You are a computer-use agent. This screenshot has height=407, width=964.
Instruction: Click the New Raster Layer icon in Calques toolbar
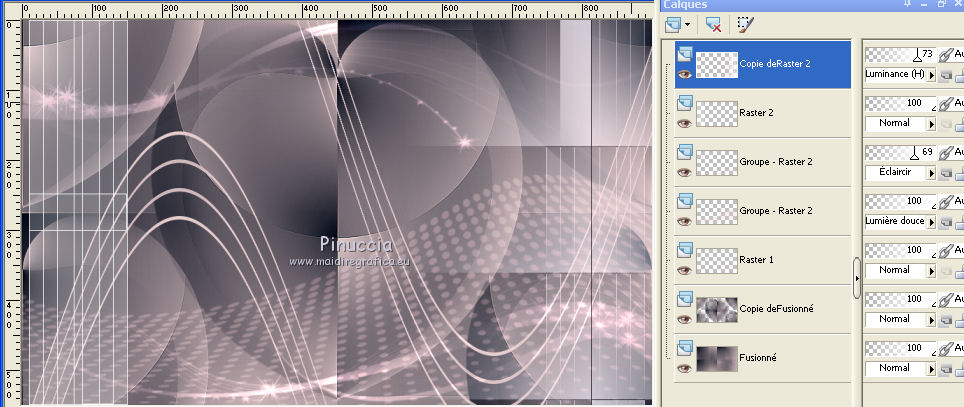pyautogui.click(x=674, y=25)
